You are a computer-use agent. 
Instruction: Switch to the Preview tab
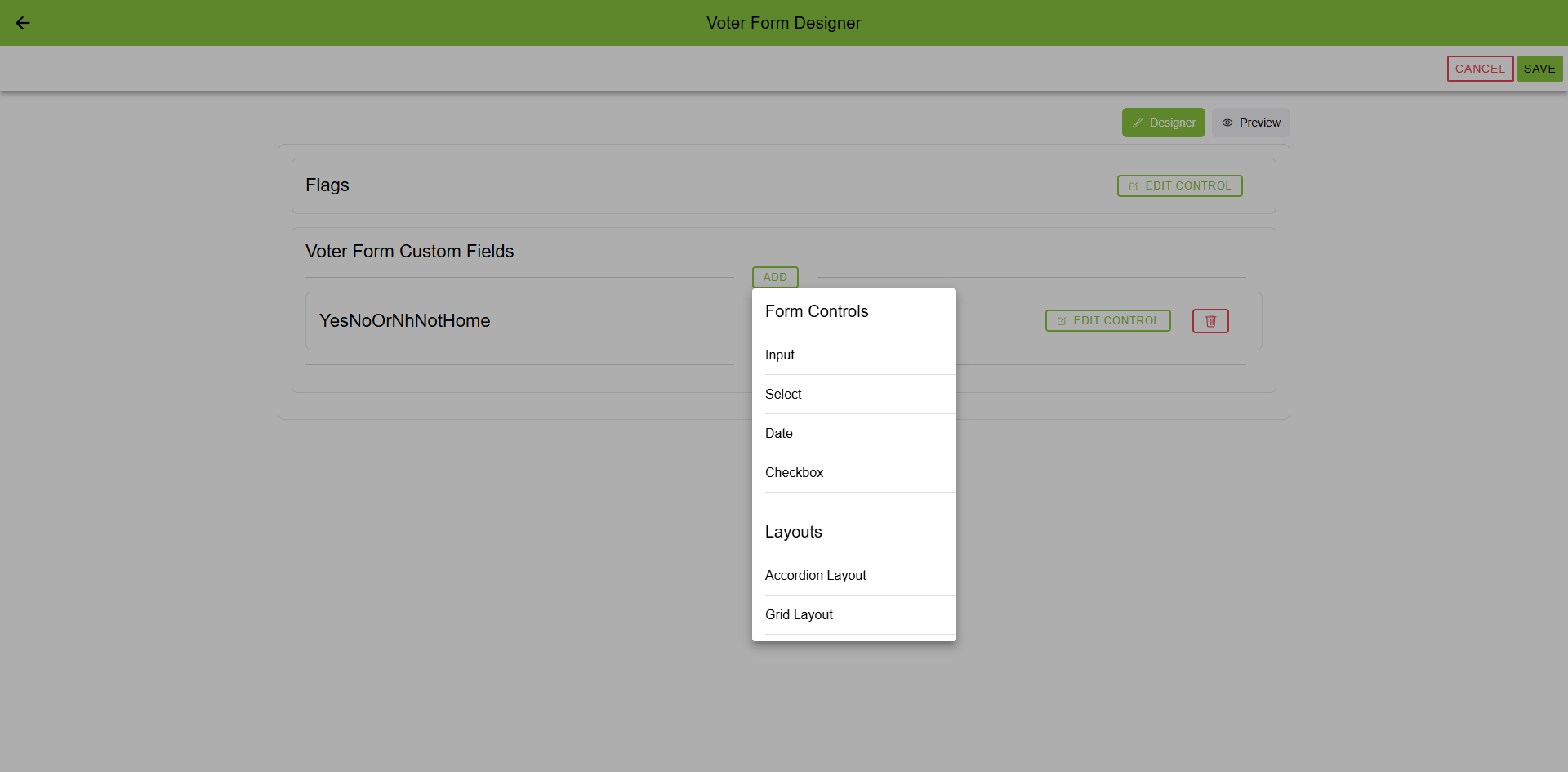tap(1250, 123)
